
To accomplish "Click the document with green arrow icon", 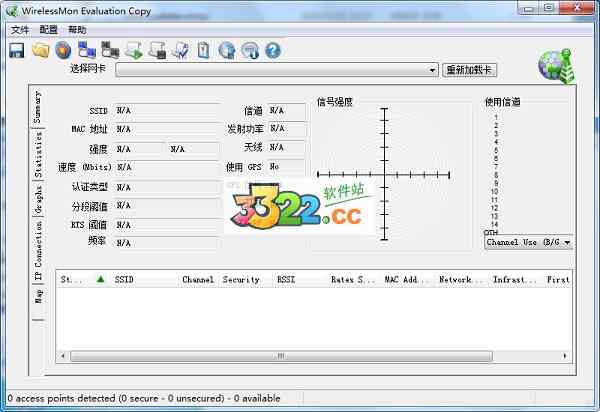I will pyautogui.click(x=134, y=50).
